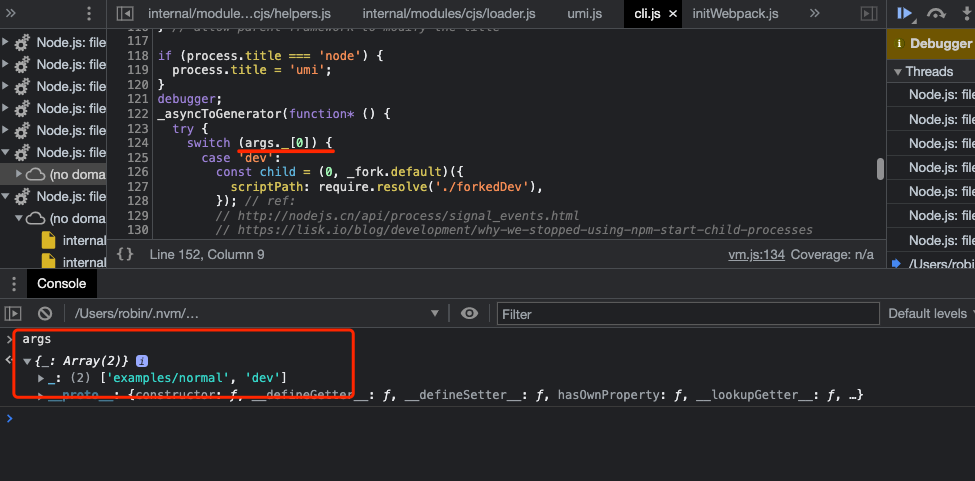
Task: Clear the console
Action: (x=45, y=314)
